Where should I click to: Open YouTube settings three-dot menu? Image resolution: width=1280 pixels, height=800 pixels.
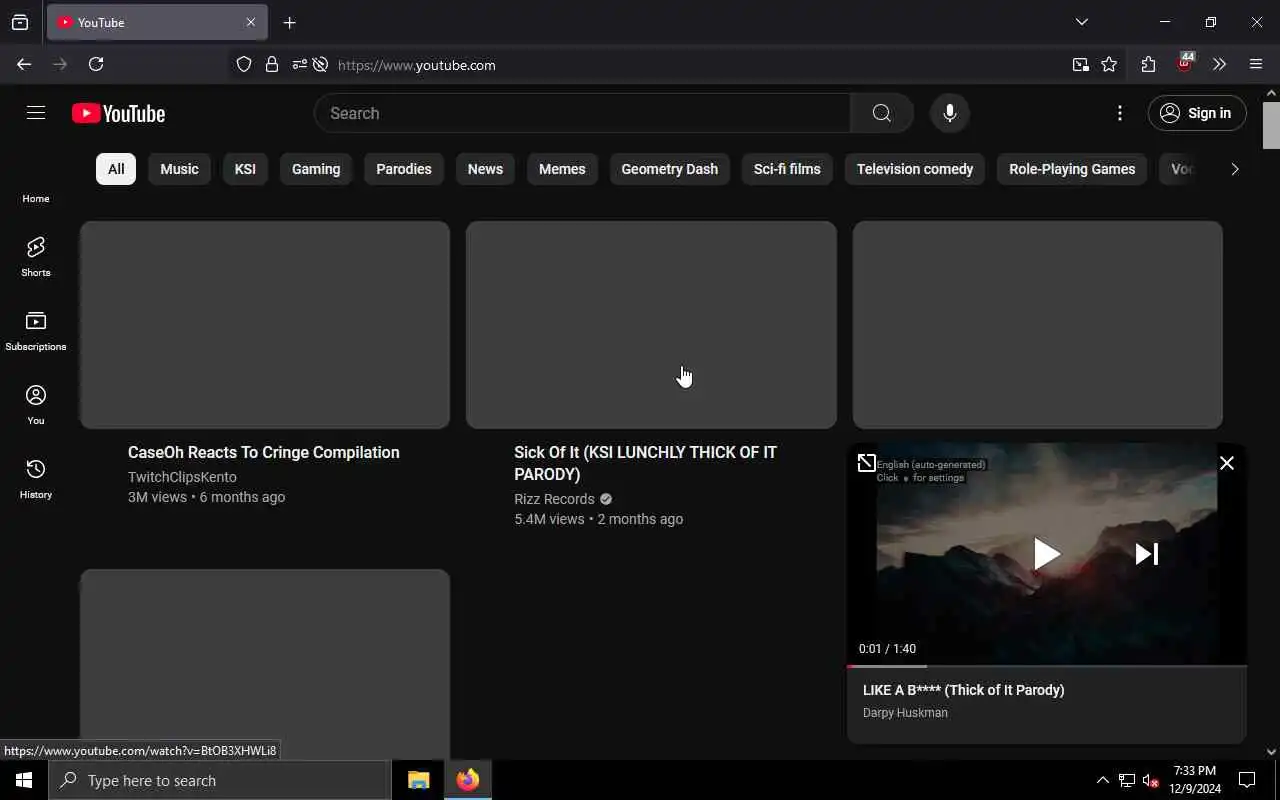coord(1120,113)
